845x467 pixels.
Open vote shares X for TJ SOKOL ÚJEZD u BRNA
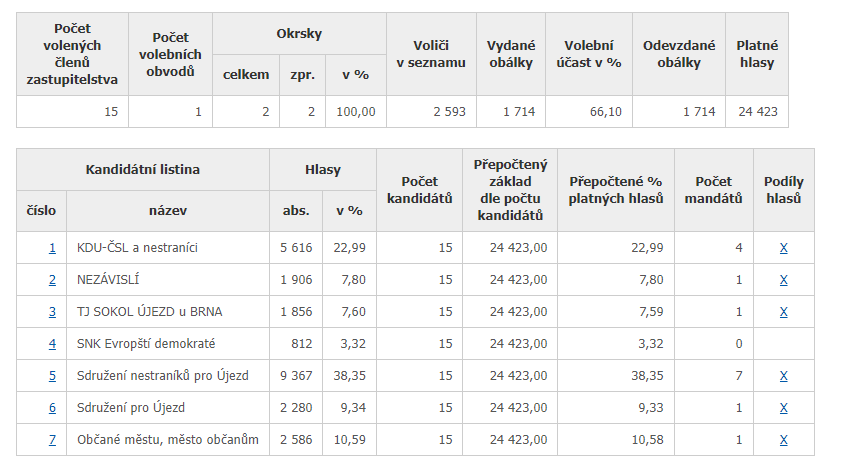(x=784, y=312)
